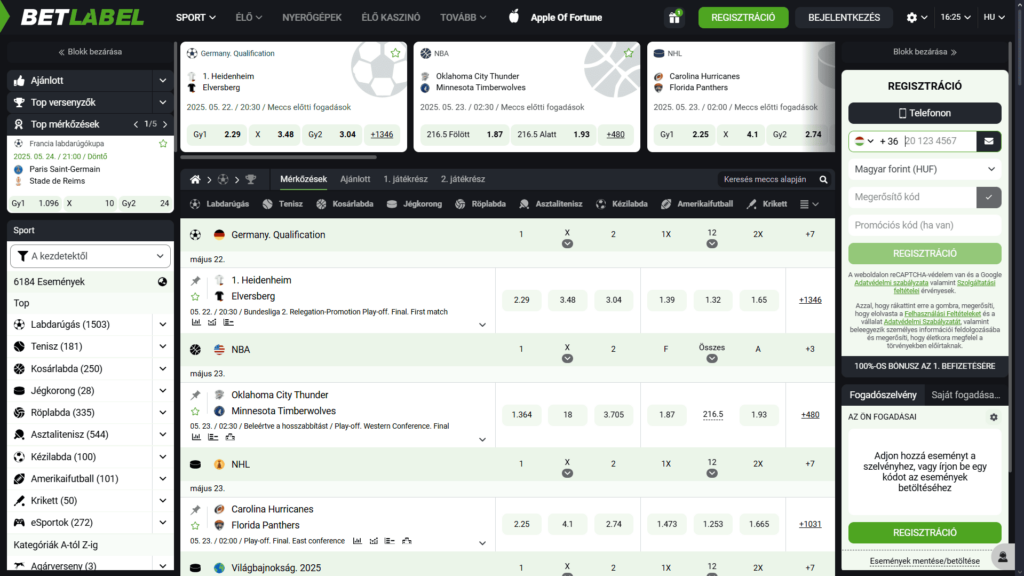Favorite the Carolina Hurricanes match star

coord(196,525)
